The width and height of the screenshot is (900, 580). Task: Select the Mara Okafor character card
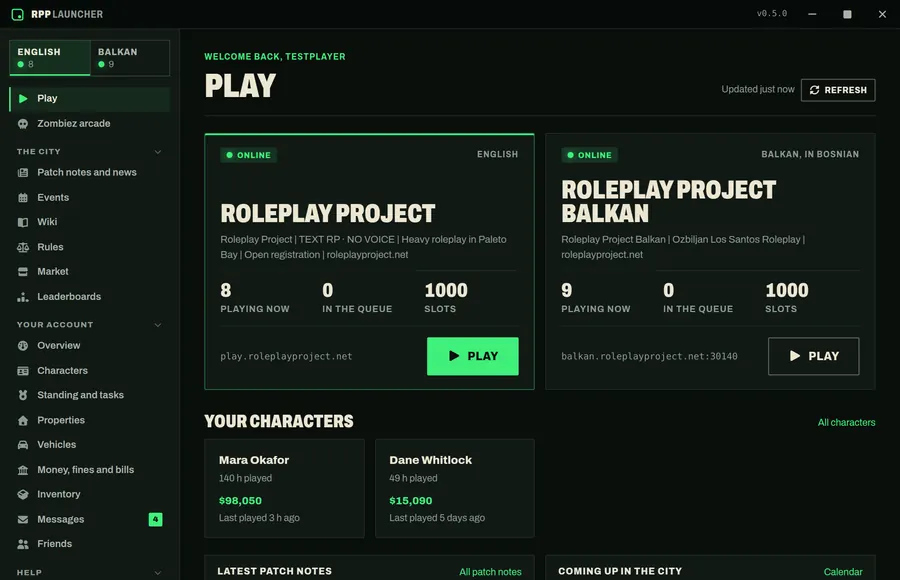pyautogui.click(x=284, y=489)
